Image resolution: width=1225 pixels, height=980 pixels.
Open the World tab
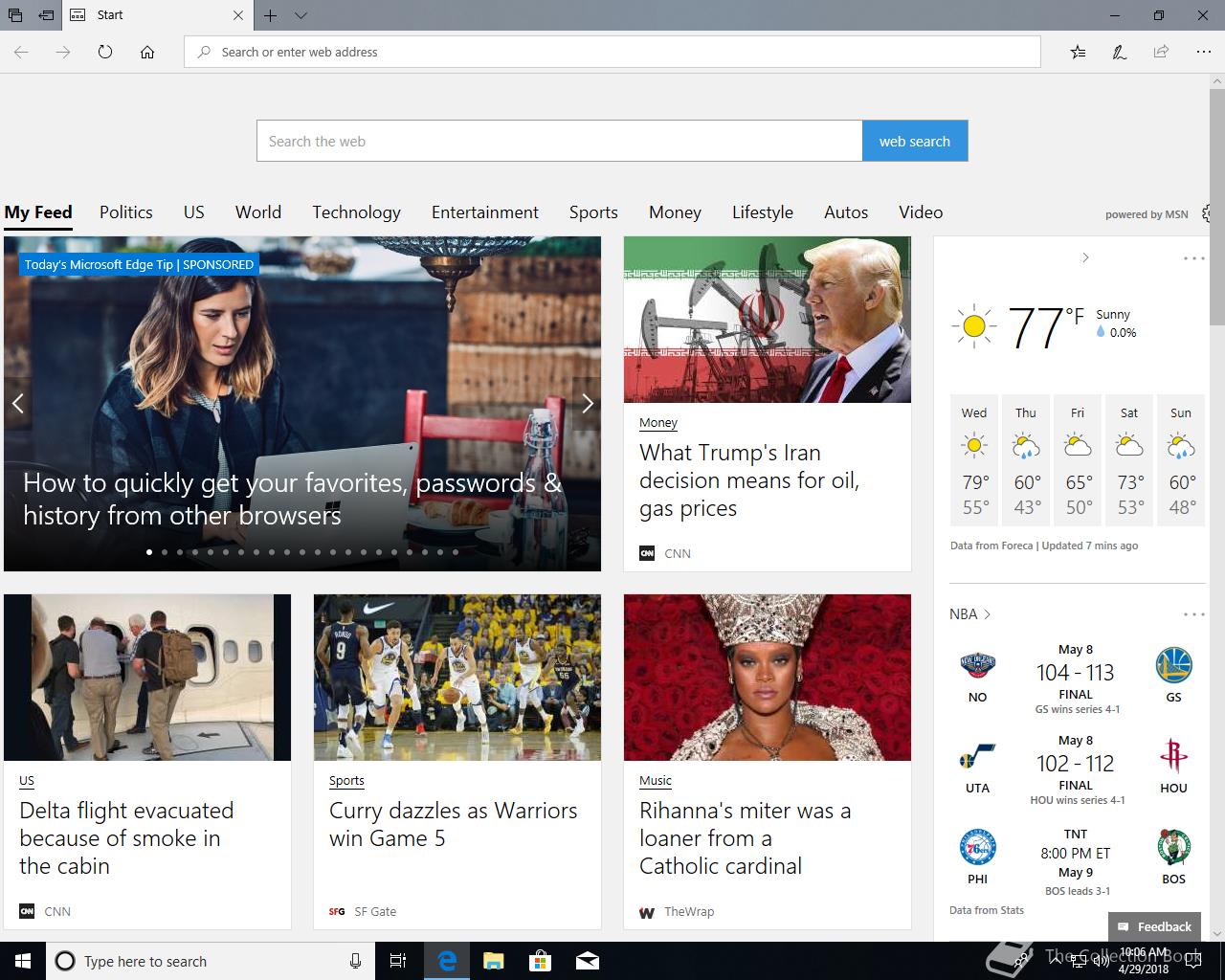coord(258,212)
